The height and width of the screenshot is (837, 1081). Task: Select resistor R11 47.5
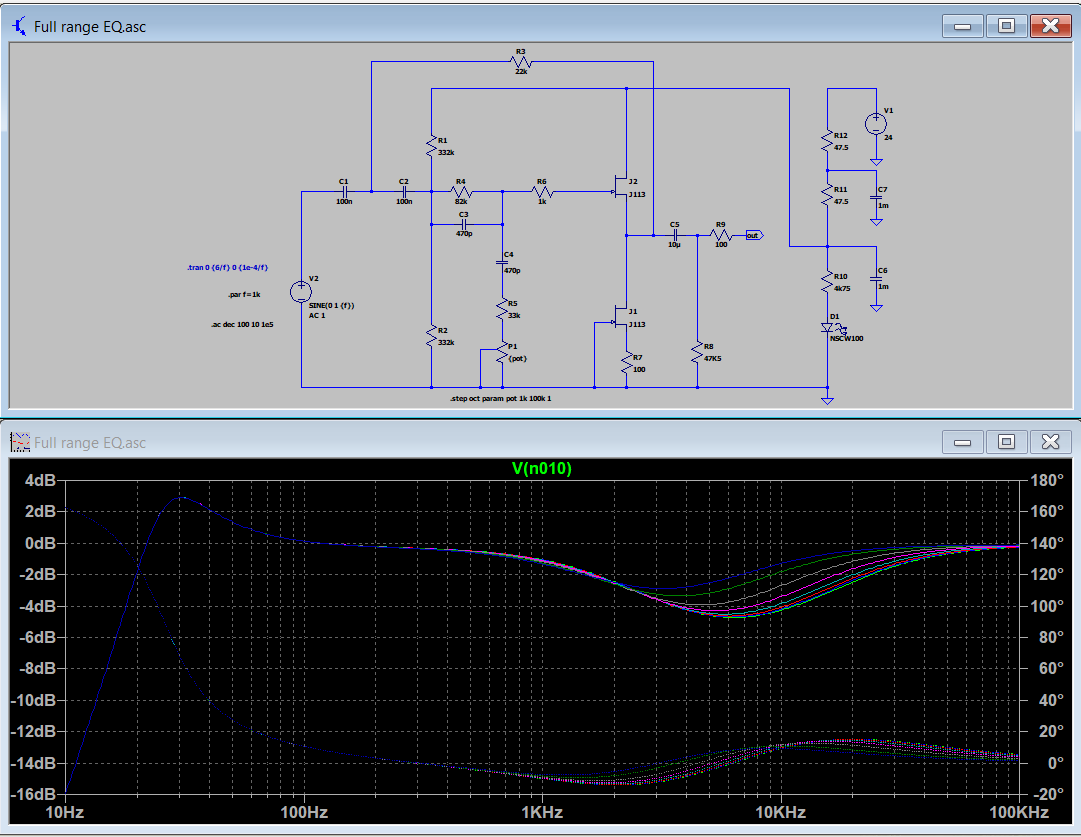pos(827,194)
